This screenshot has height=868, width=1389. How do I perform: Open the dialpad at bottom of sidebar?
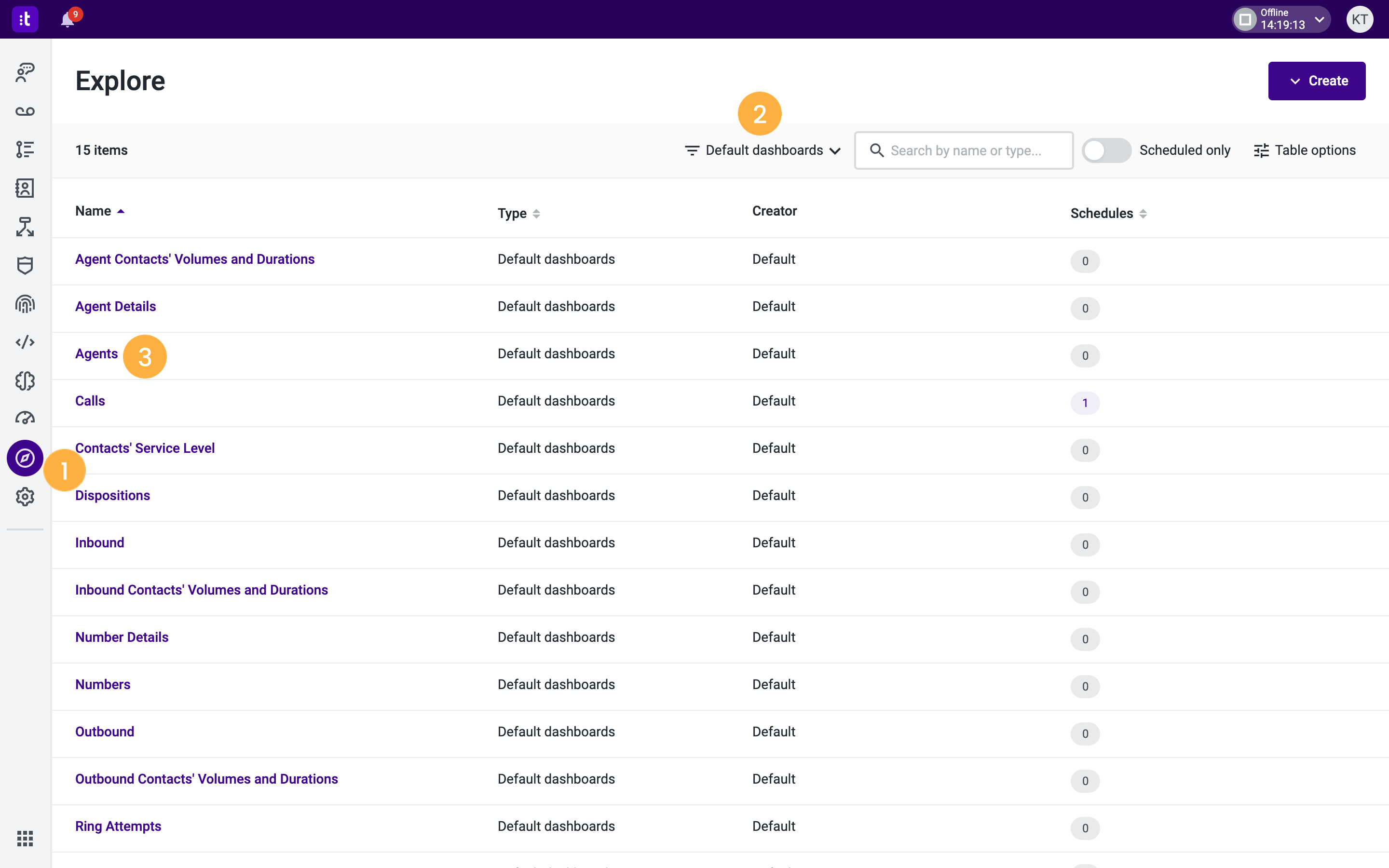(x=25, y=838)
